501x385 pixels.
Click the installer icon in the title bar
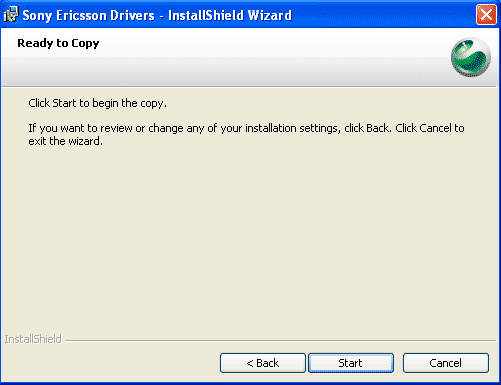point(11,15)
